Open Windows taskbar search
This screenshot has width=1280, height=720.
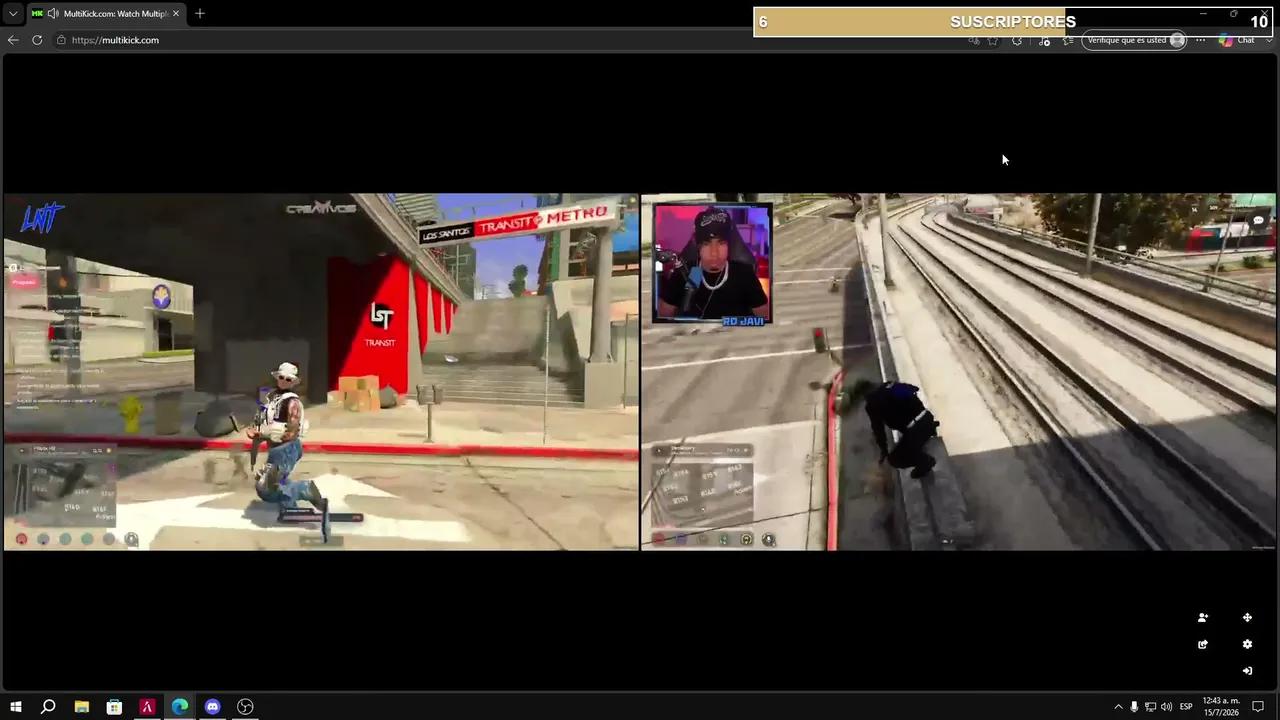[x=48, y=707]
